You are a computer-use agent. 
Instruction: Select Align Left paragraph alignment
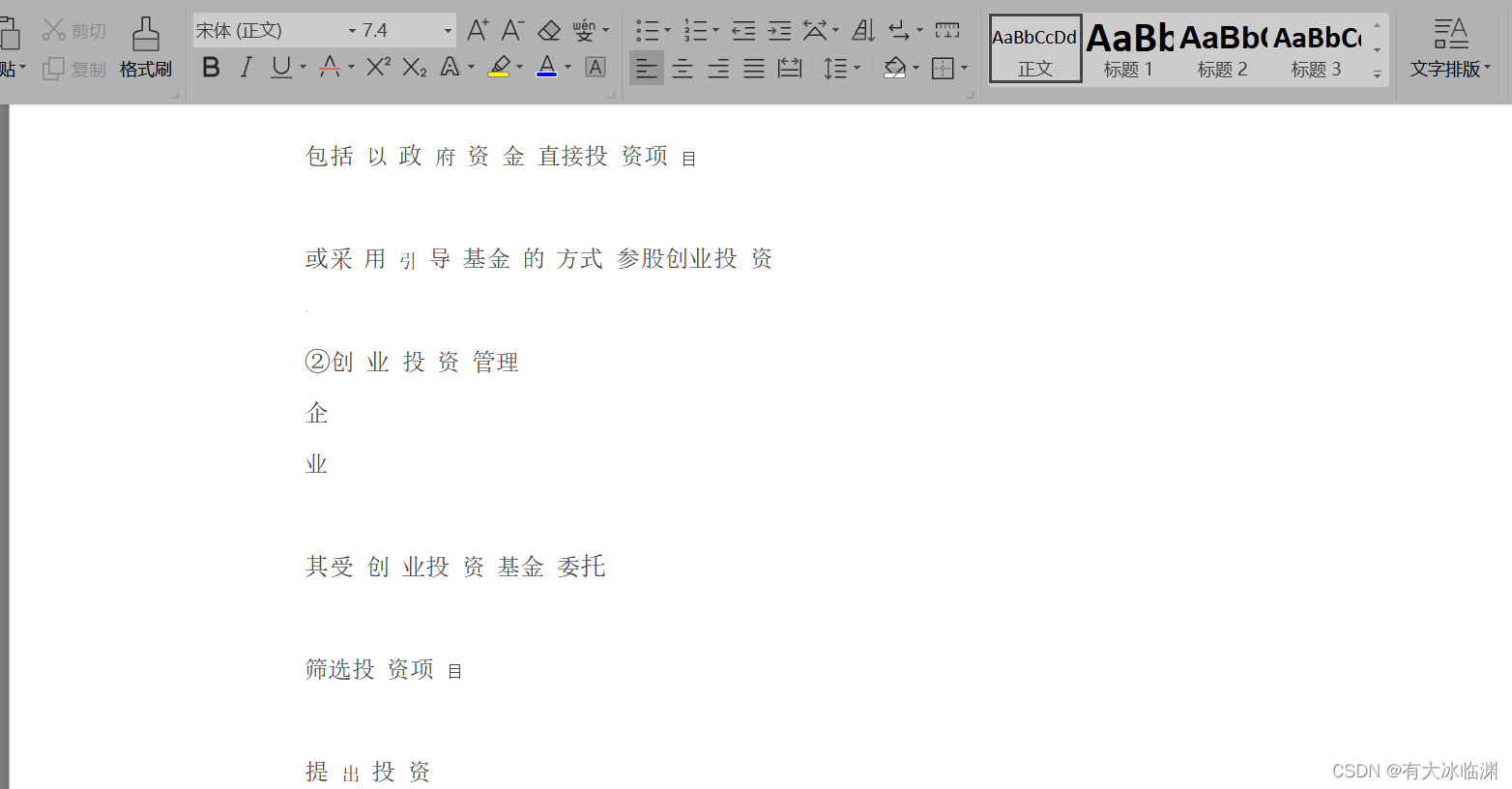point(647,68)
